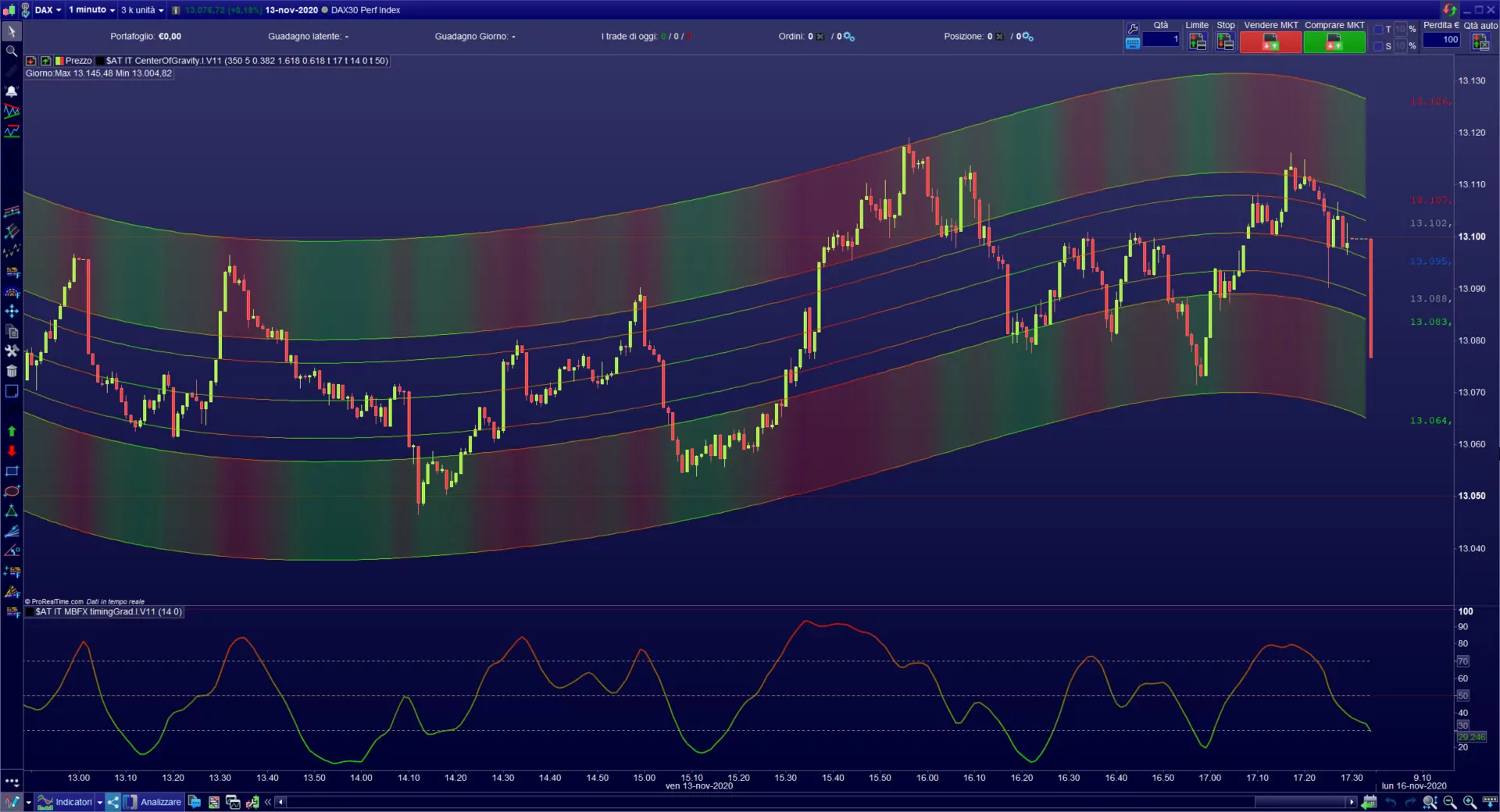Open the chat document icon at bottom
Viewport: 1500px width, 812px height.
click(194, 802)
